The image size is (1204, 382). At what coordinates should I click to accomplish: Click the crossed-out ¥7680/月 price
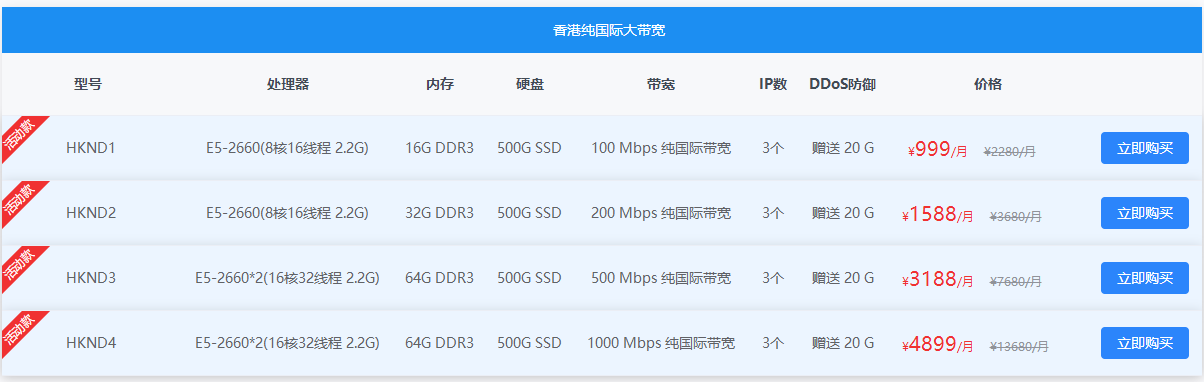tap(1015, 282)
